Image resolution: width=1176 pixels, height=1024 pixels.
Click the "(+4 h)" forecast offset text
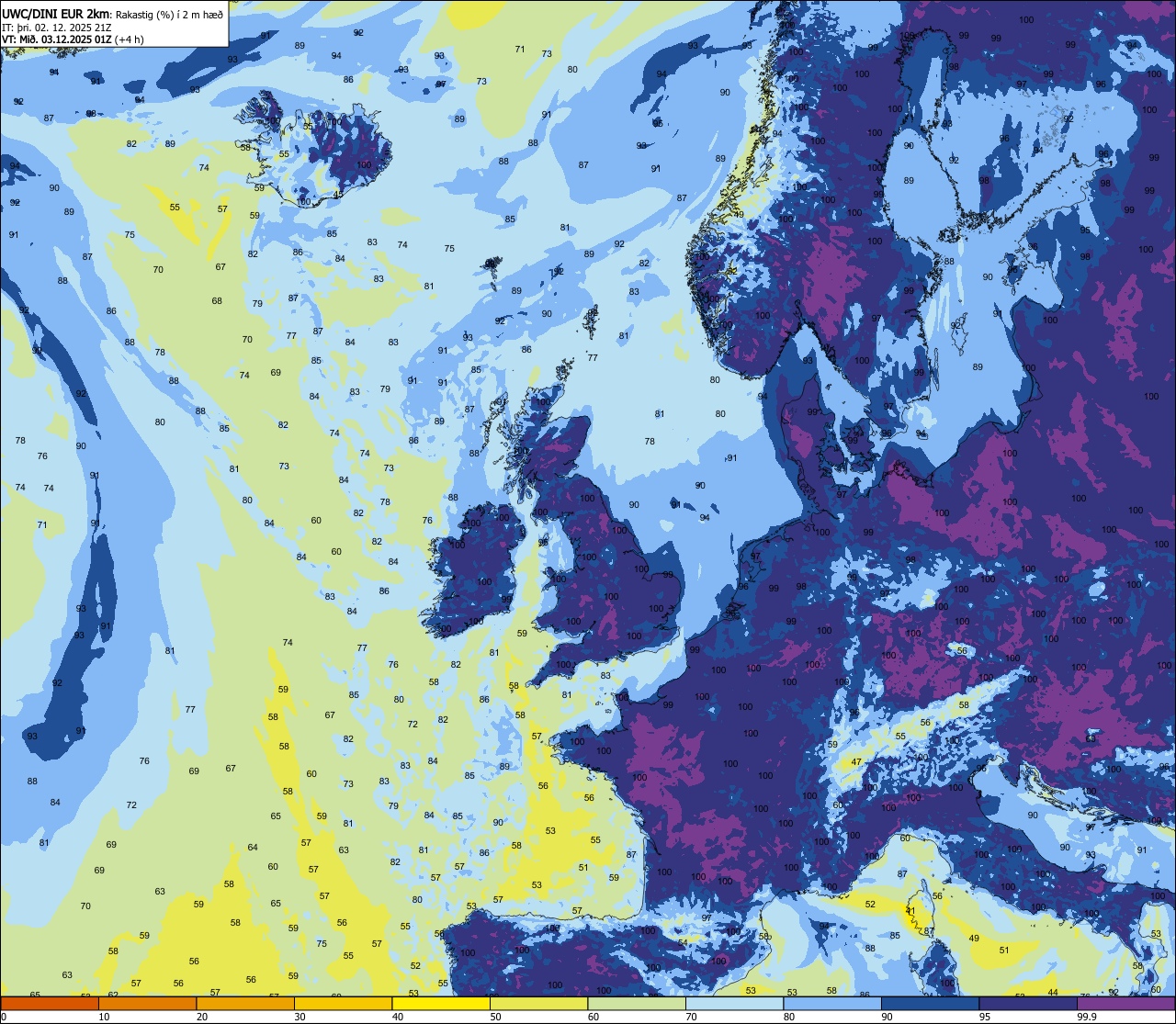129,39
